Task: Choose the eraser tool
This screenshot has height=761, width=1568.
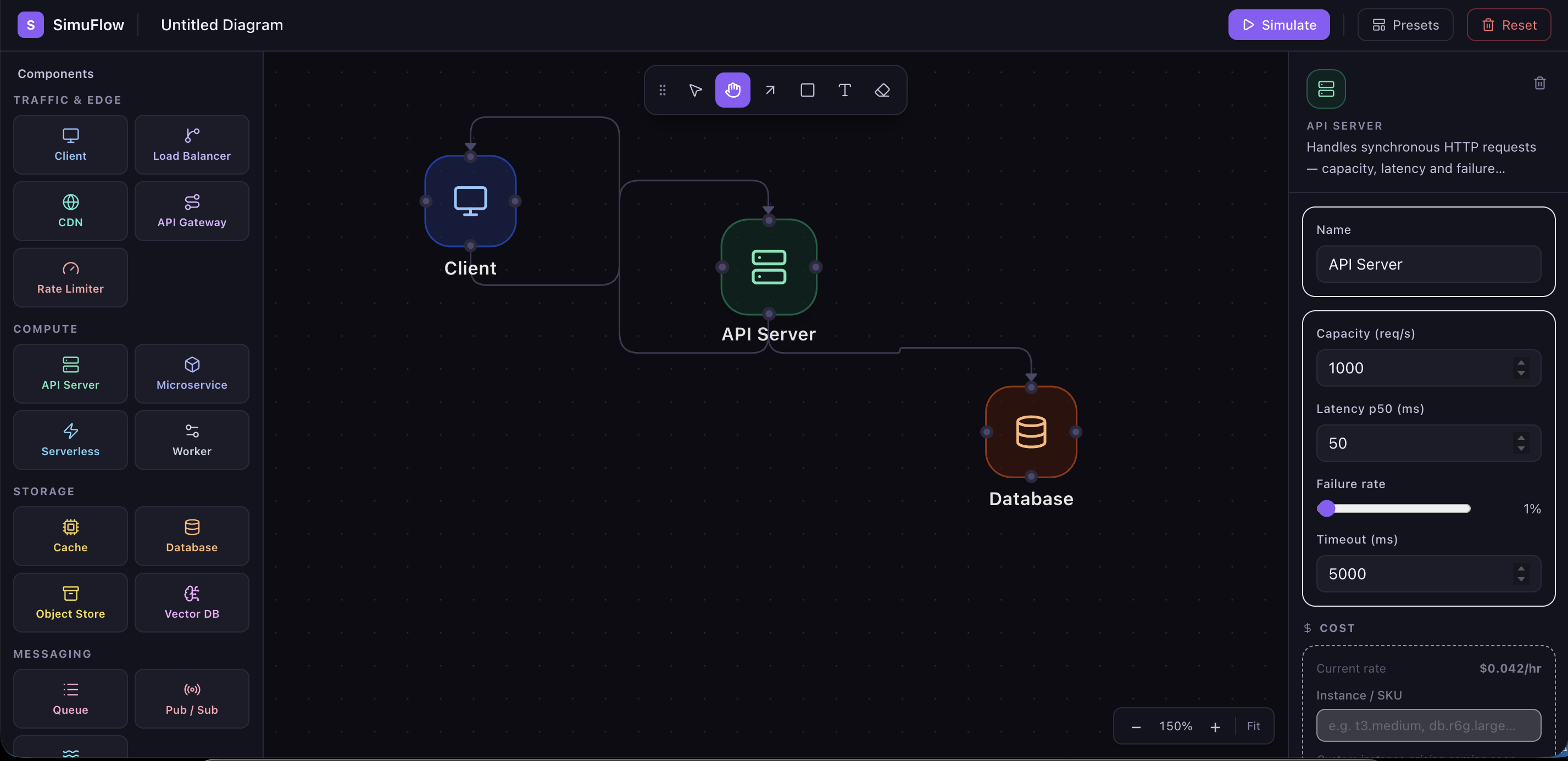Action: (882, 90)
